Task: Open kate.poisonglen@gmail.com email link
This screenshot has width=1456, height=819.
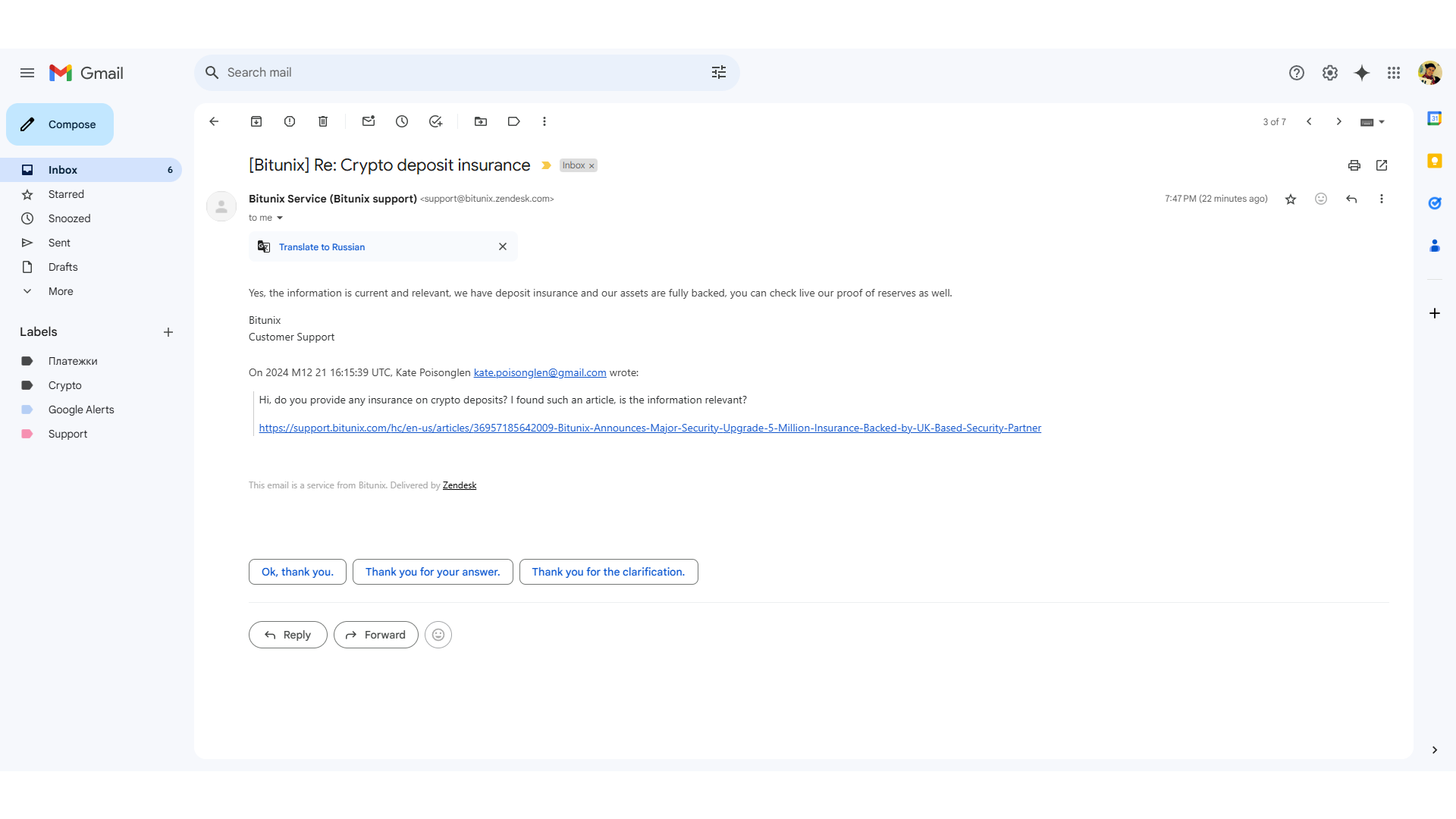Action: pos(540,372)
